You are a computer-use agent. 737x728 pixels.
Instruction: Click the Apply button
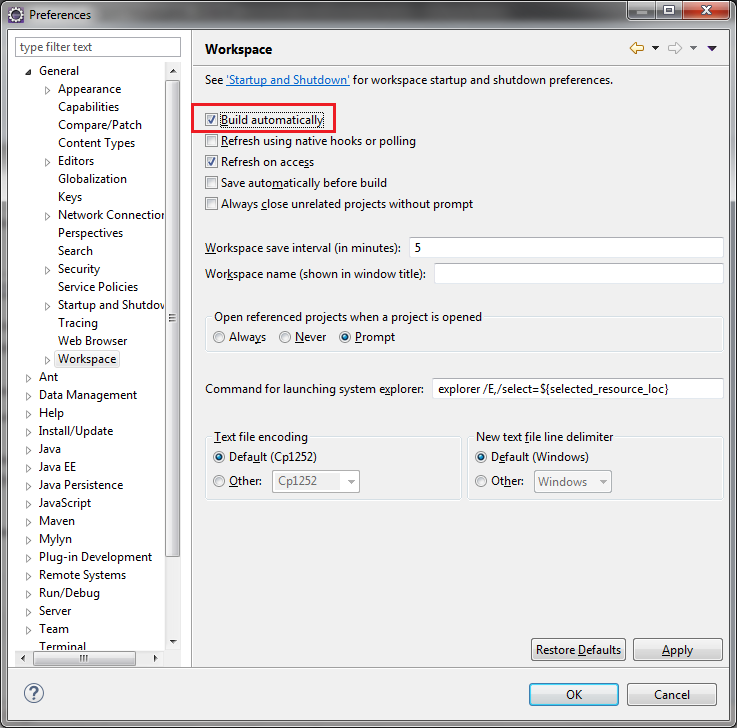click(x=677, y=650)
